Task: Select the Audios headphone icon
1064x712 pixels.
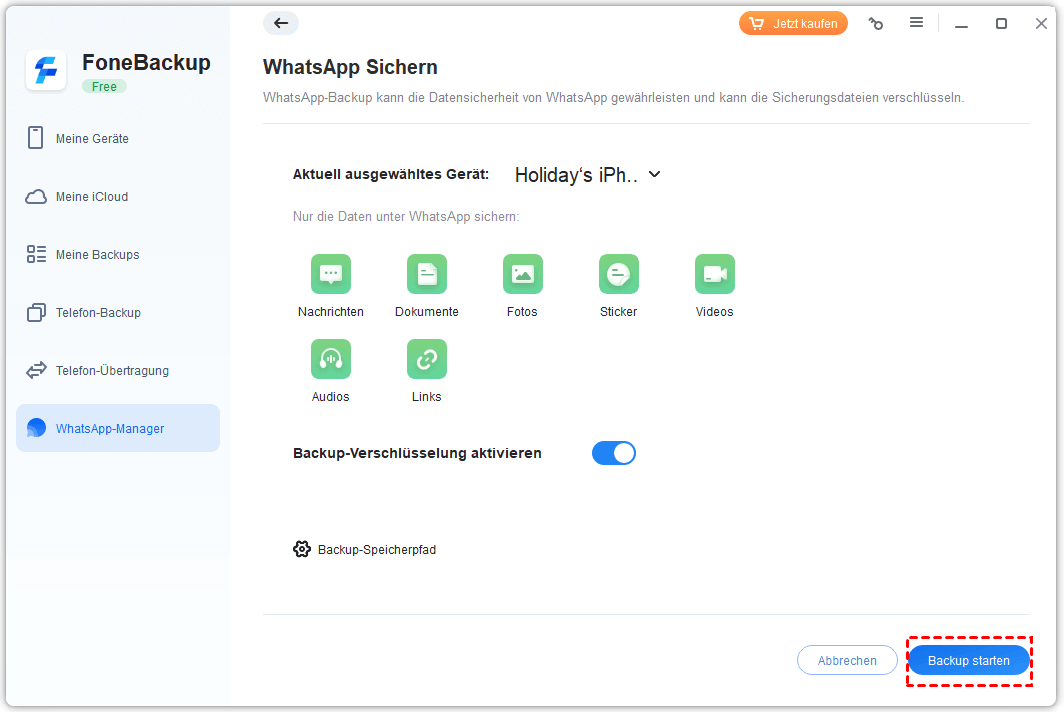Action: [x=331, y=359]
